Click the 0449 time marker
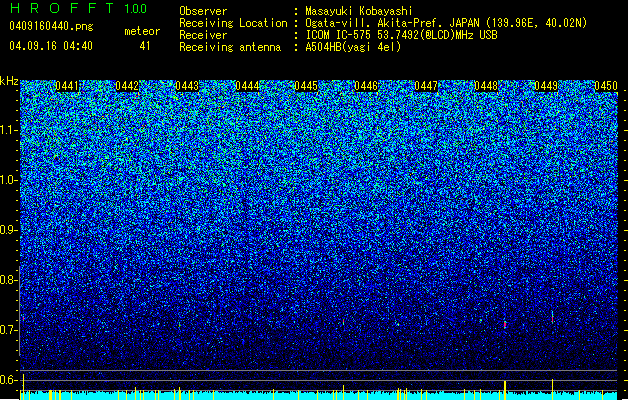This screenshot has height=400, width=629. pos(546,86)
